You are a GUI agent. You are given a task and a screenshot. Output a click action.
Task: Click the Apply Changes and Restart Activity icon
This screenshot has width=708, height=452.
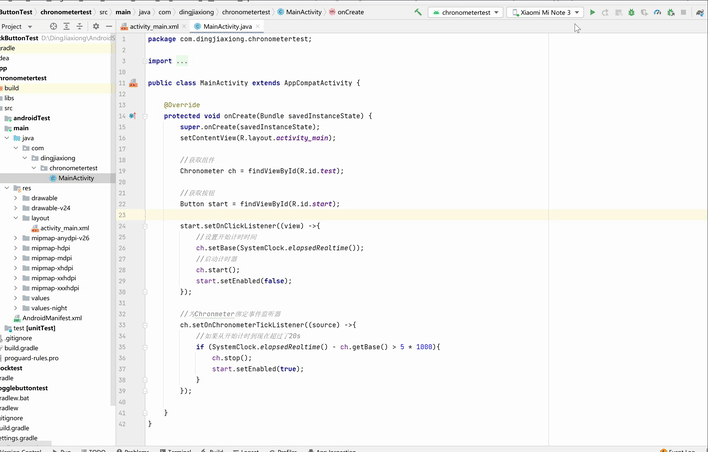tap(606, 13)
